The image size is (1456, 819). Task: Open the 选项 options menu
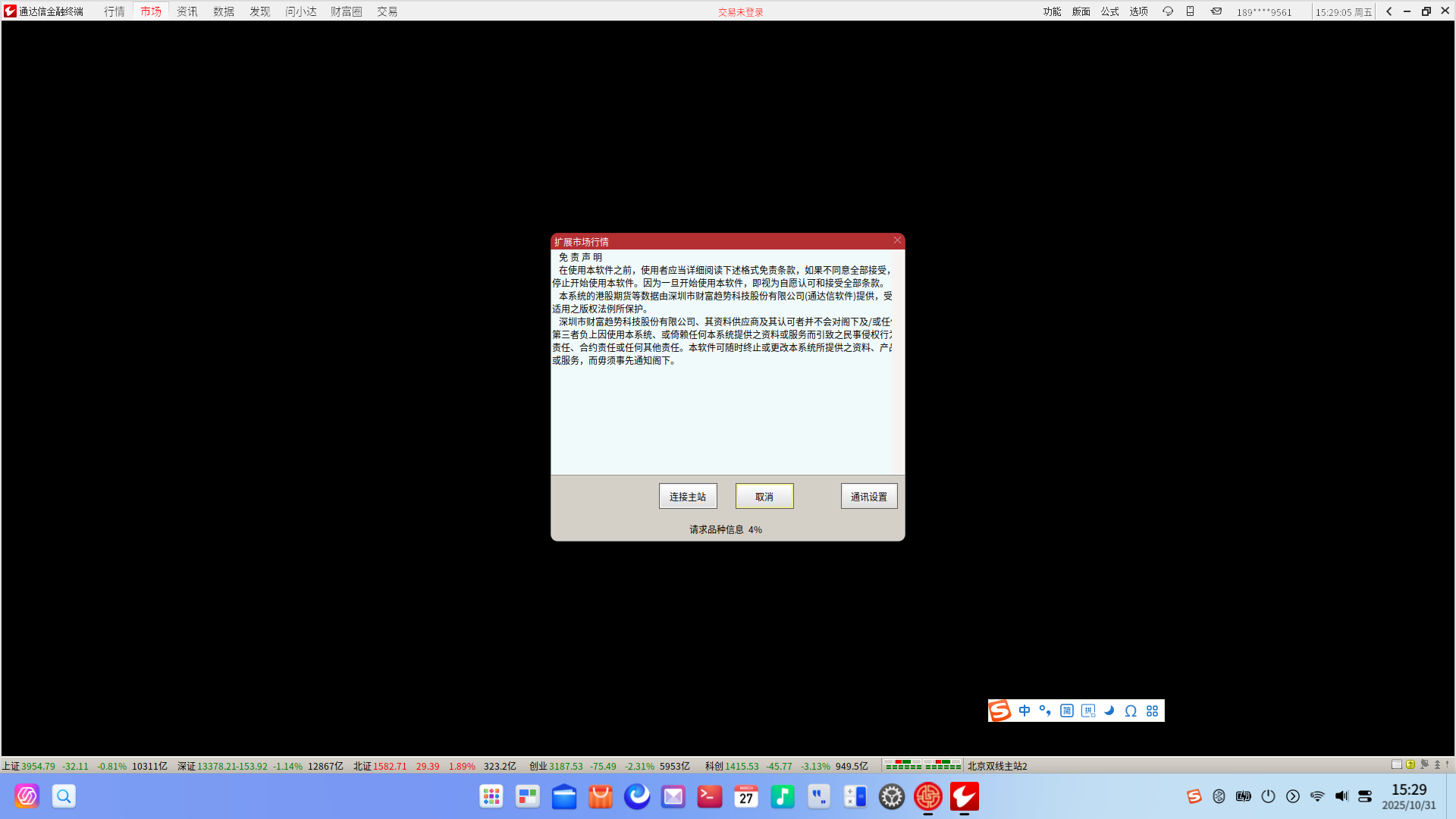pyautogui.click(x=1138, y=11)
